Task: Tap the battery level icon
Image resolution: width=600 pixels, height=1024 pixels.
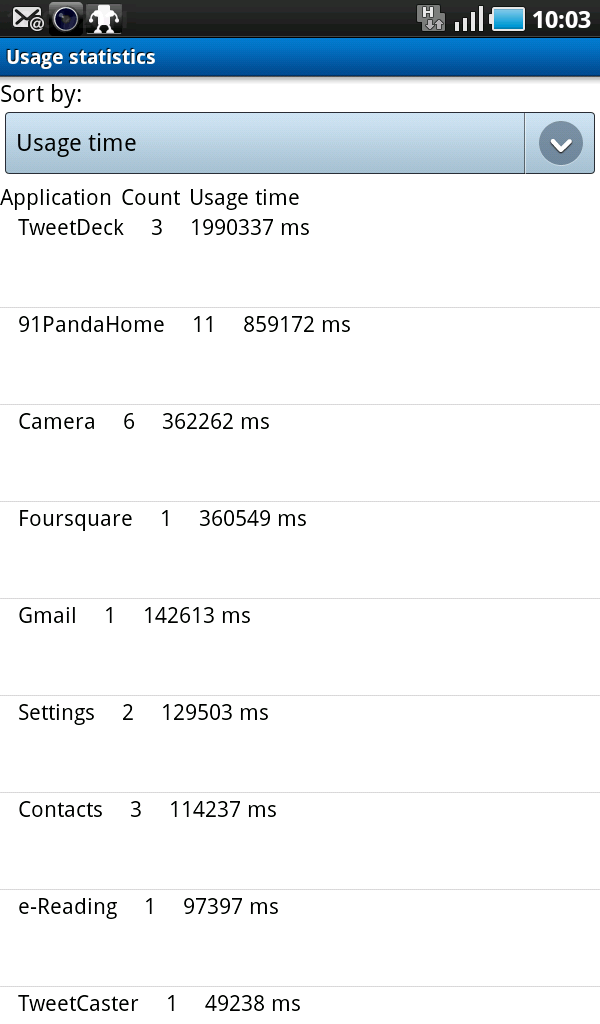Action: click(x=508, y=18)
